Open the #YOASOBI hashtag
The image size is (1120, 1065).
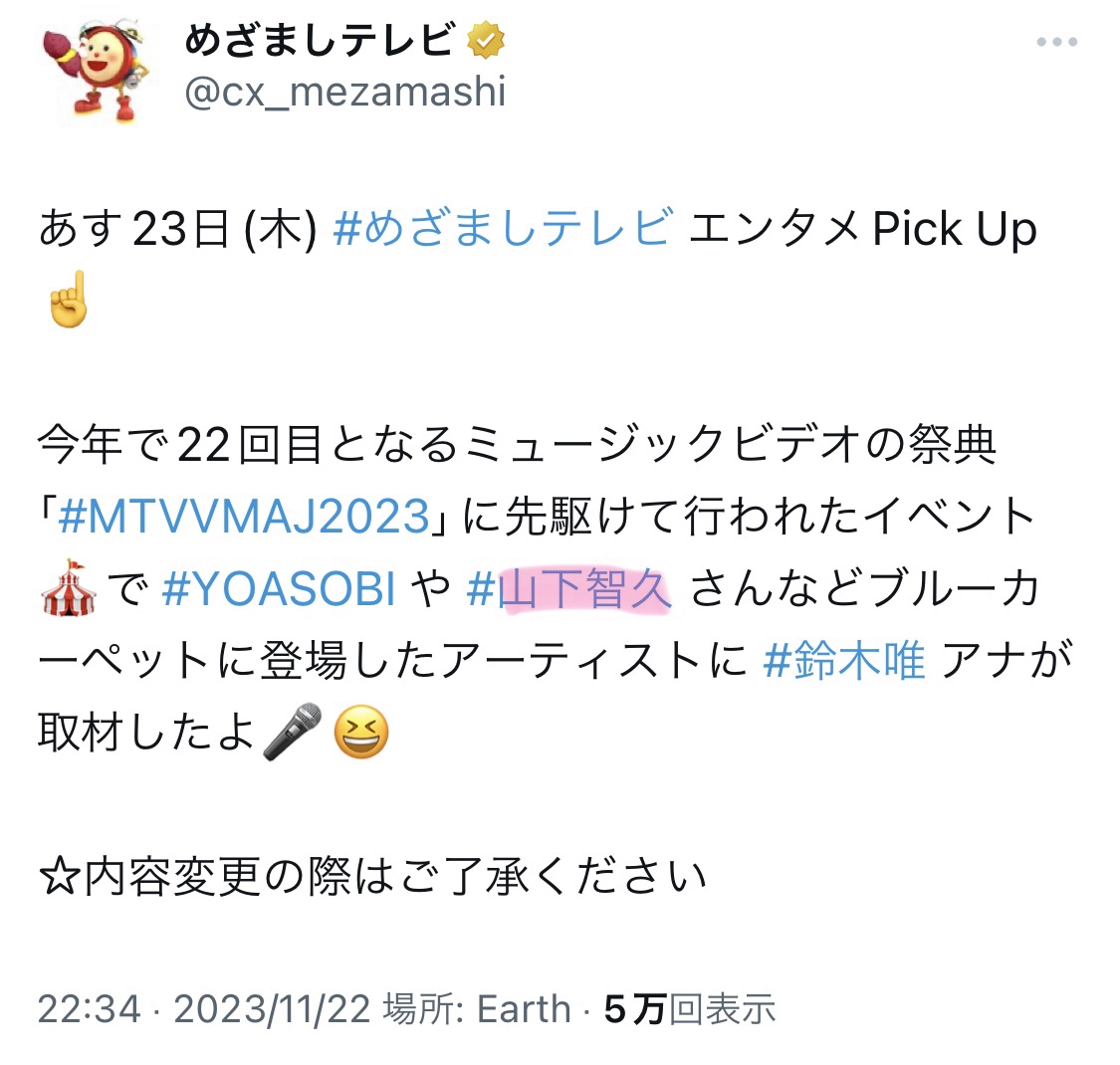pos(279,588)
